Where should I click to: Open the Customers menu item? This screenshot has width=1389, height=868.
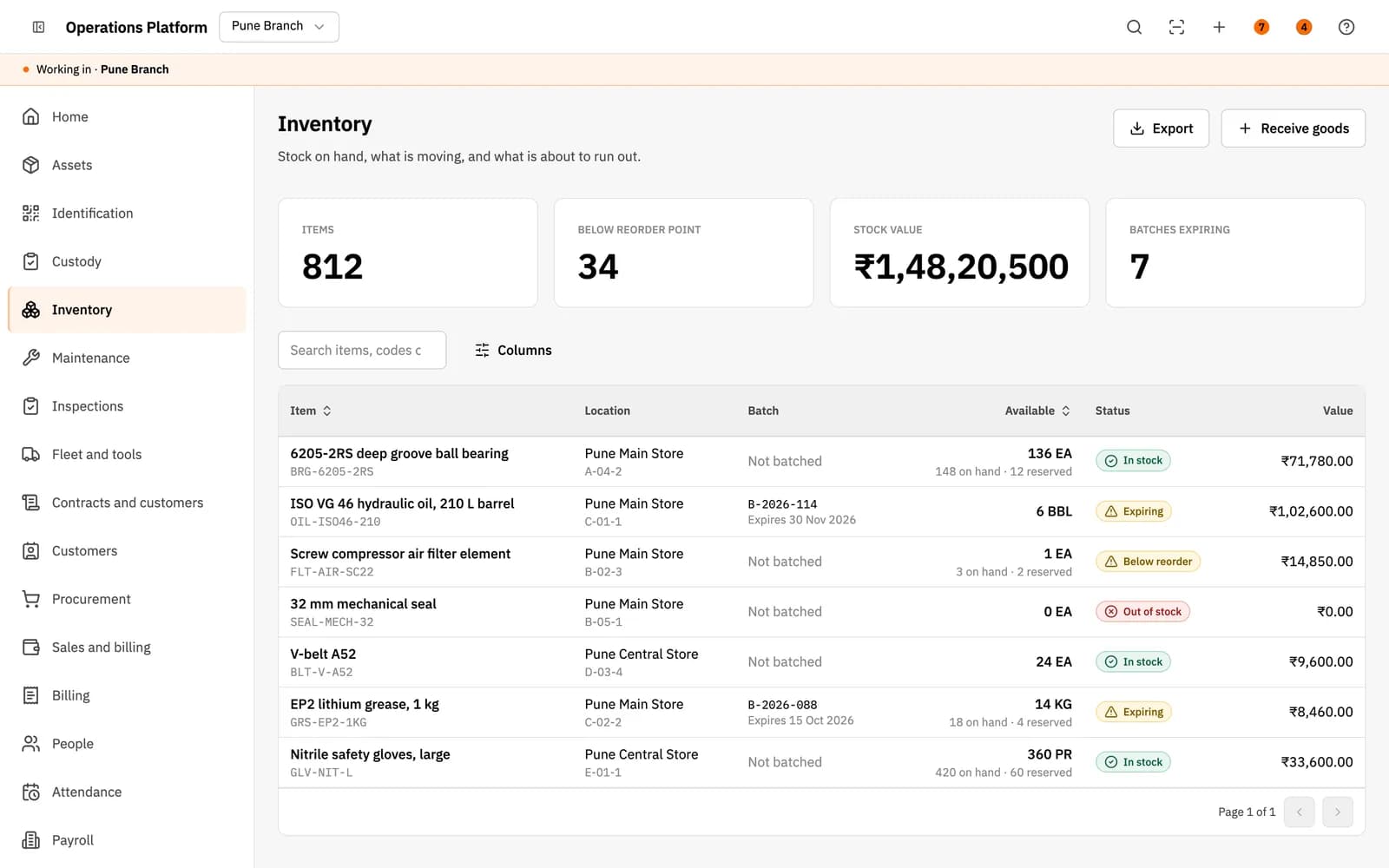pos(127,550)
